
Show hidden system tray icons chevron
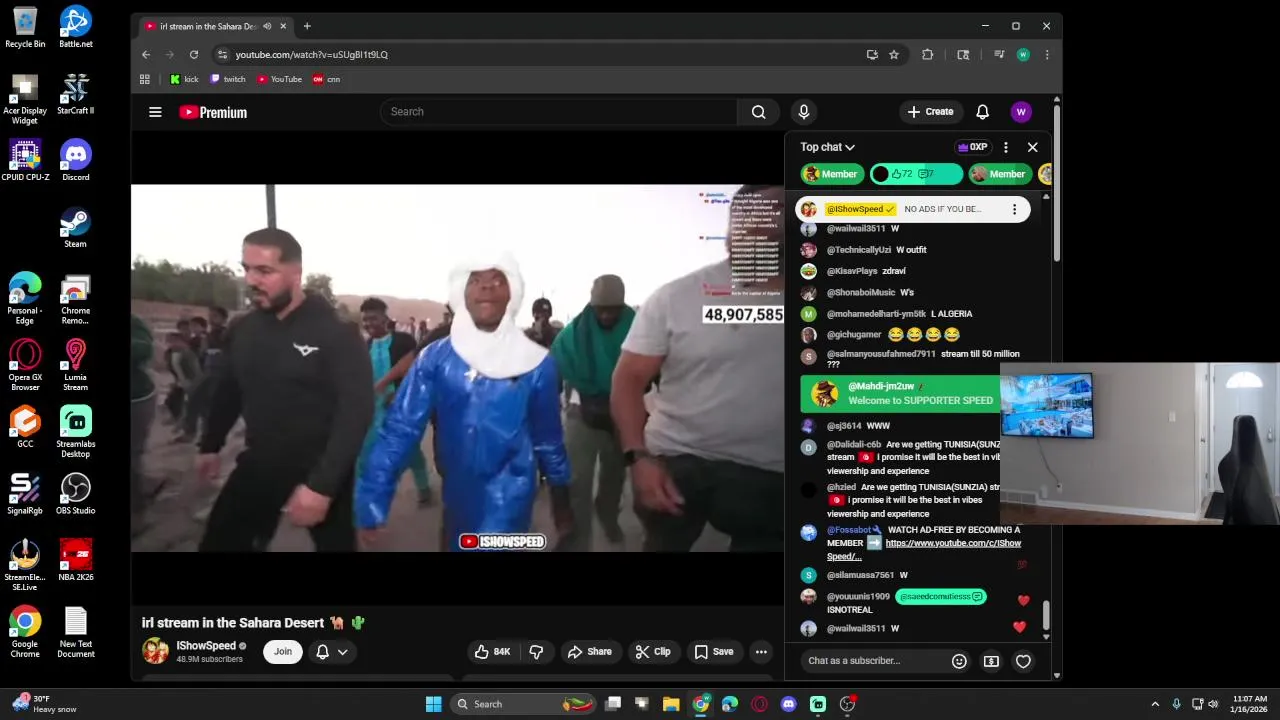coord(1155,704)
